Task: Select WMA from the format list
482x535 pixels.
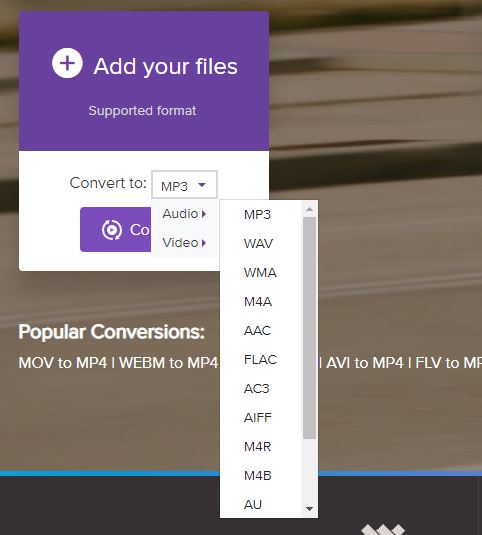Action: click(260, 273)
